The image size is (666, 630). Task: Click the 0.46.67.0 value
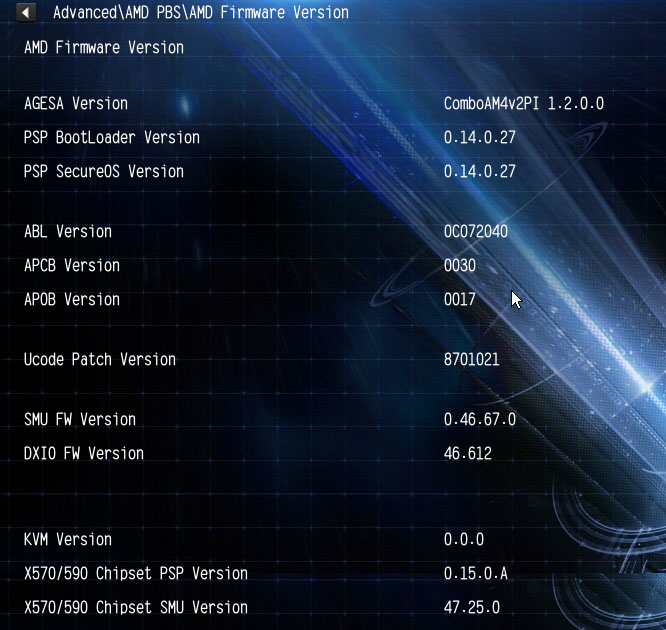480,420
